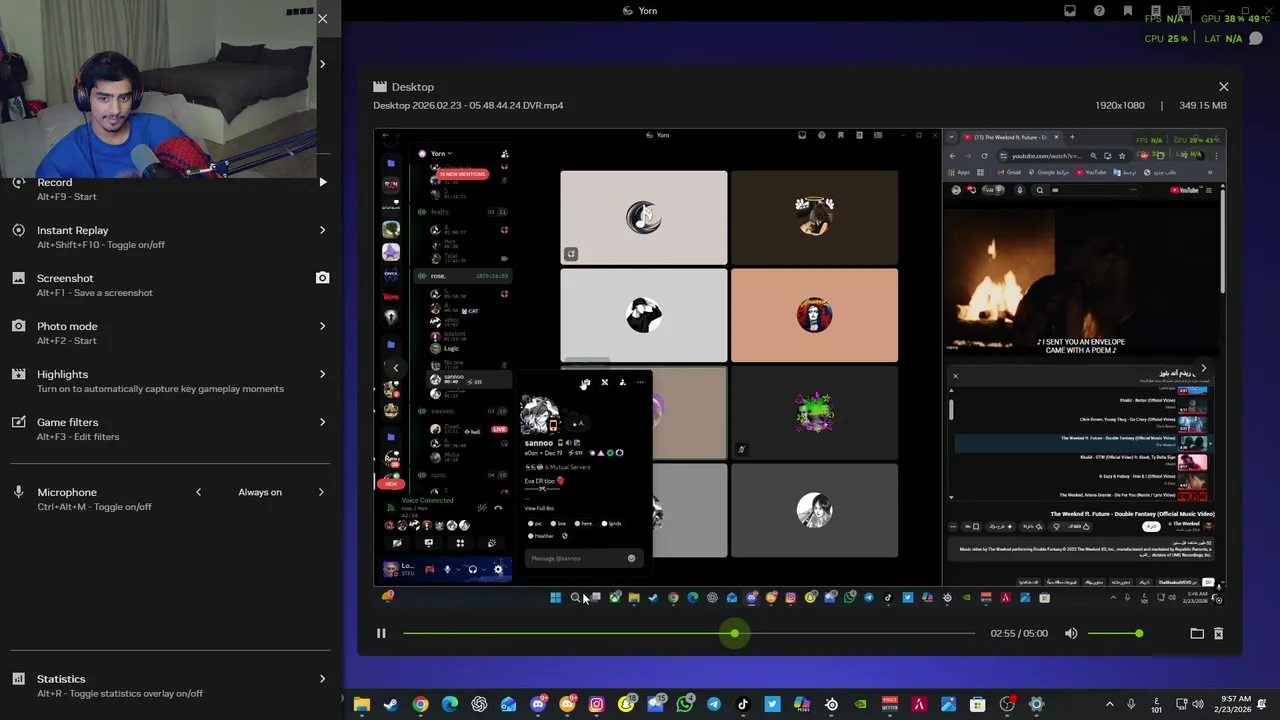Select the Record menu entry
The height and width of the screenshot is (720, 1280).
(x=170, y=188)
